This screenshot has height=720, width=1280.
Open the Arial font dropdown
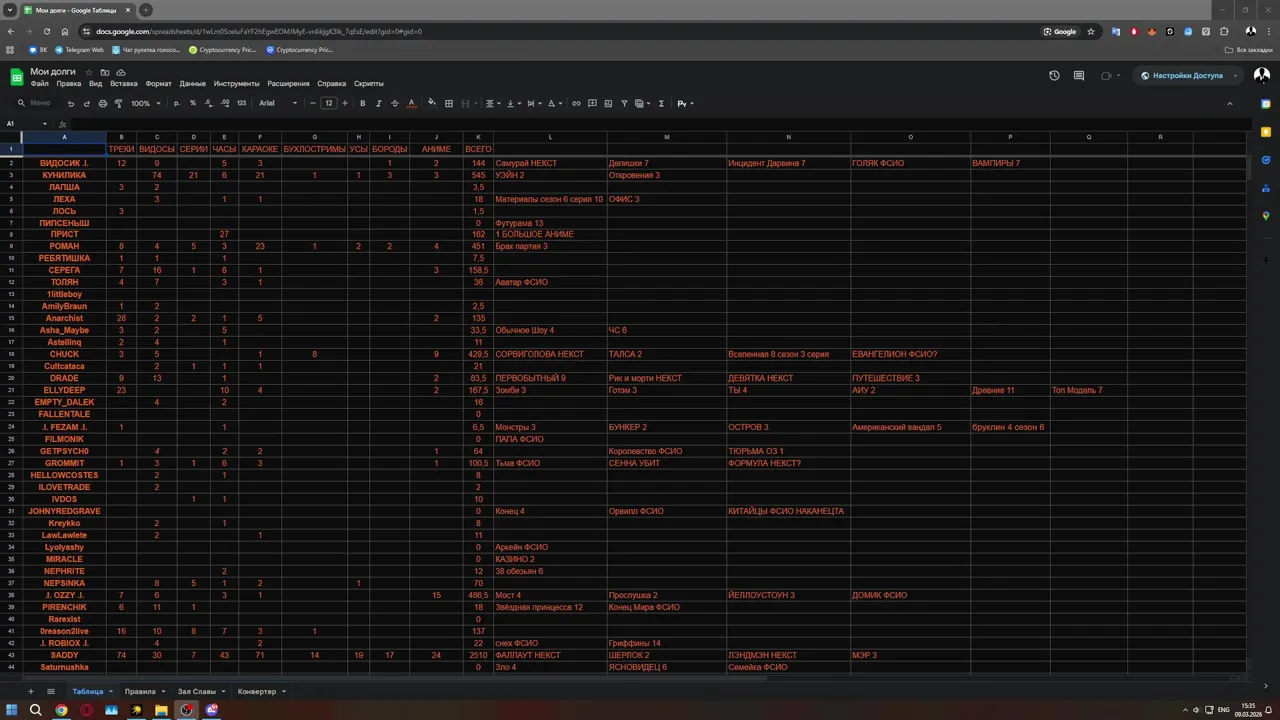pos(278,103)
